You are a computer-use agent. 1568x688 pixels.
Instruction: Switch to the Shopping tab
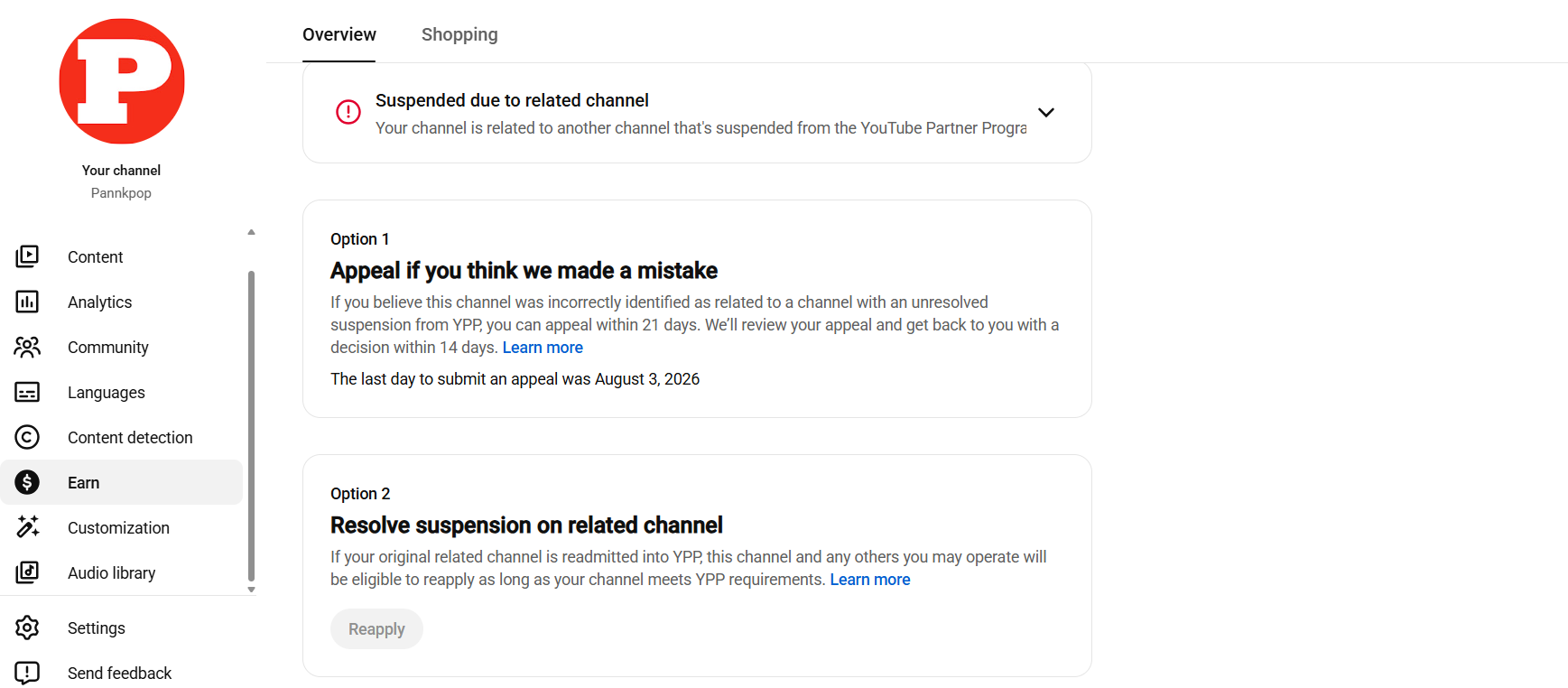pyautogui.click(x=459, y=34)
